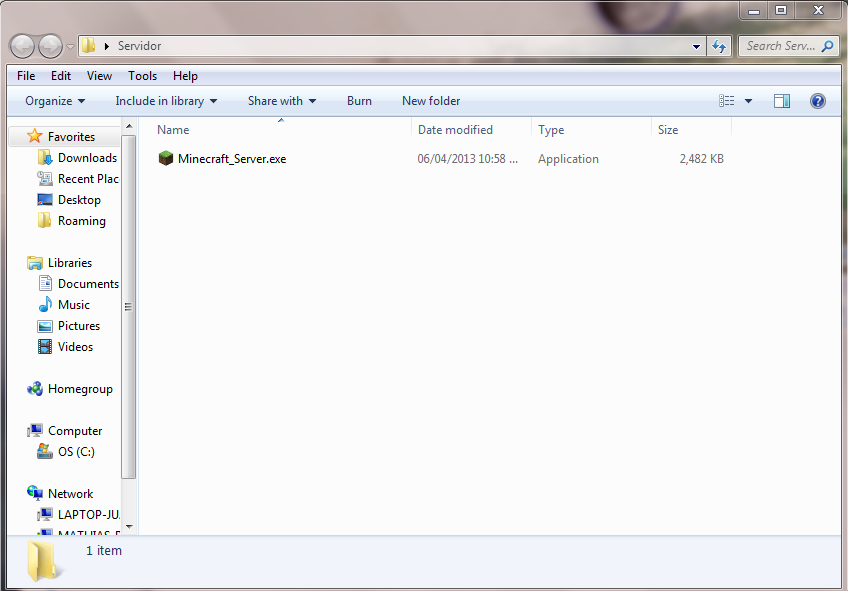The image size is (848, 591).
Task: Click the navigation pane scrollbar thumb
Action: pyautogui.click(x=129, y=307)
